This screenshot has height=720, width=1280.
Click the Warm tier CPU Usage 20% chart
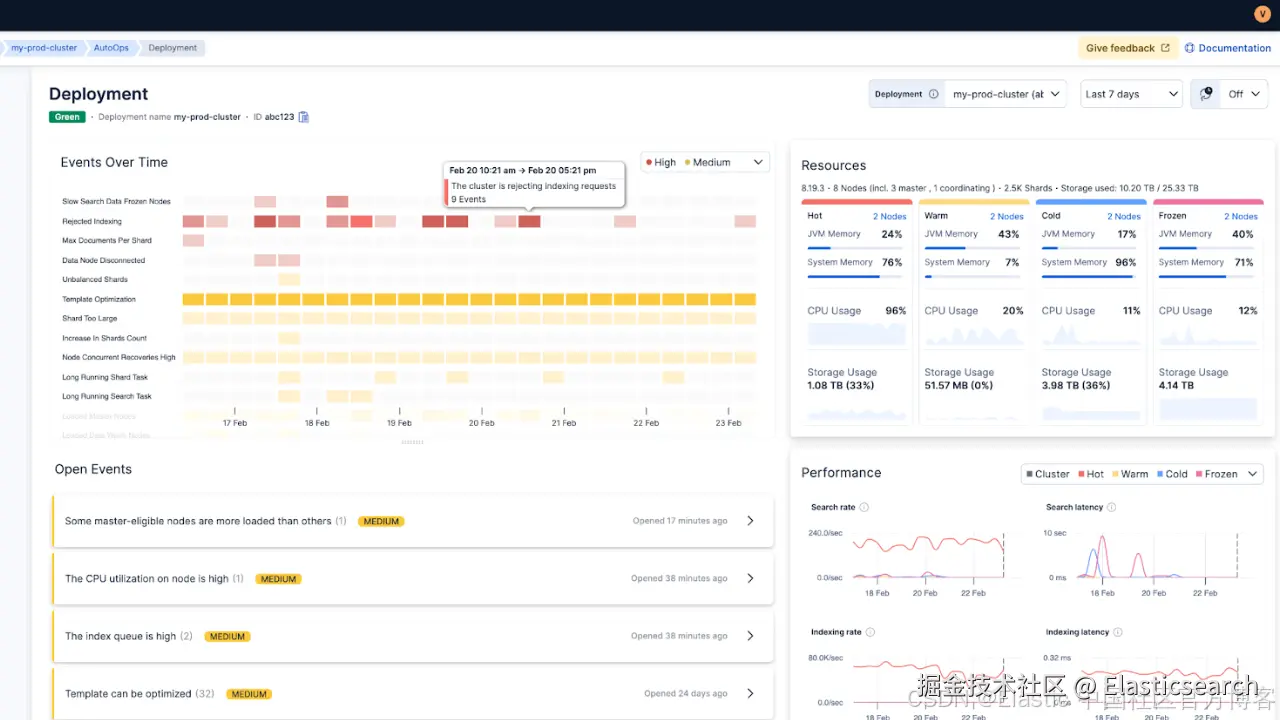[974, 334]
